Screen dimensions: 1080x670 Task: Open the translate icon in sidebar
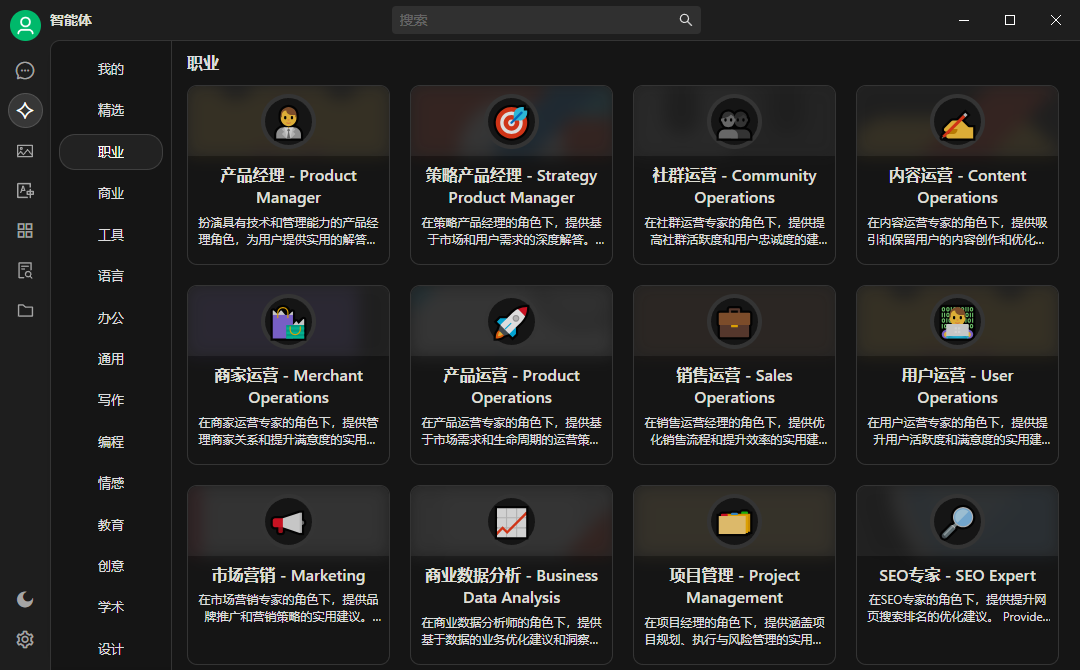pos(25,191)
